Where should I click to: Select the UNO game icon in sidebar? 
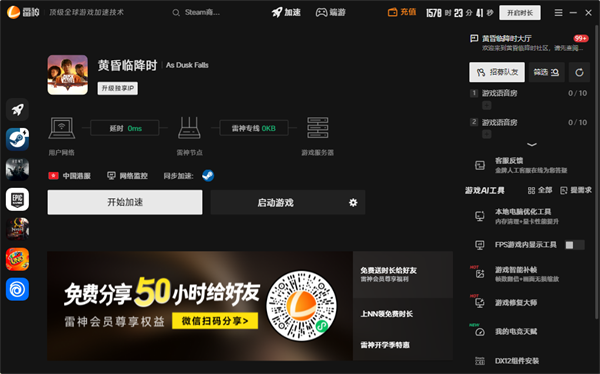[x=17, y=259]
